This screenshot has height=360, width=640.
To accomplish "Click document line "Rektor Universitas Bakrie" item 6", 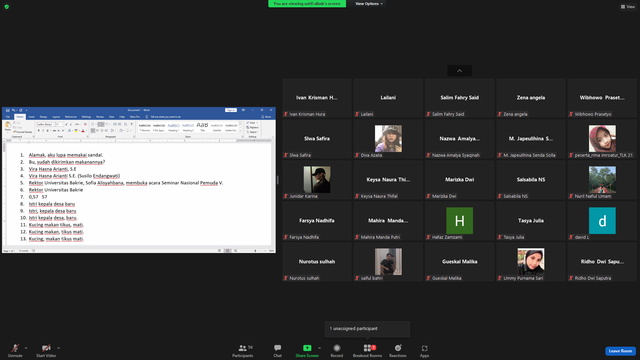I will [56, 190].
